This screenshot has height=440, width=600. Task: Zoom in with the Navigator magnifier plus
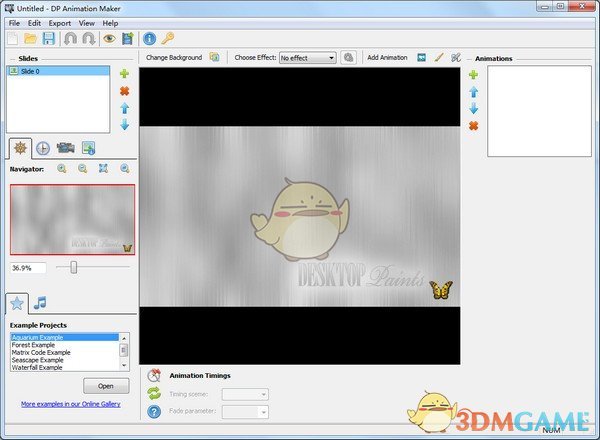pos(62,168)
